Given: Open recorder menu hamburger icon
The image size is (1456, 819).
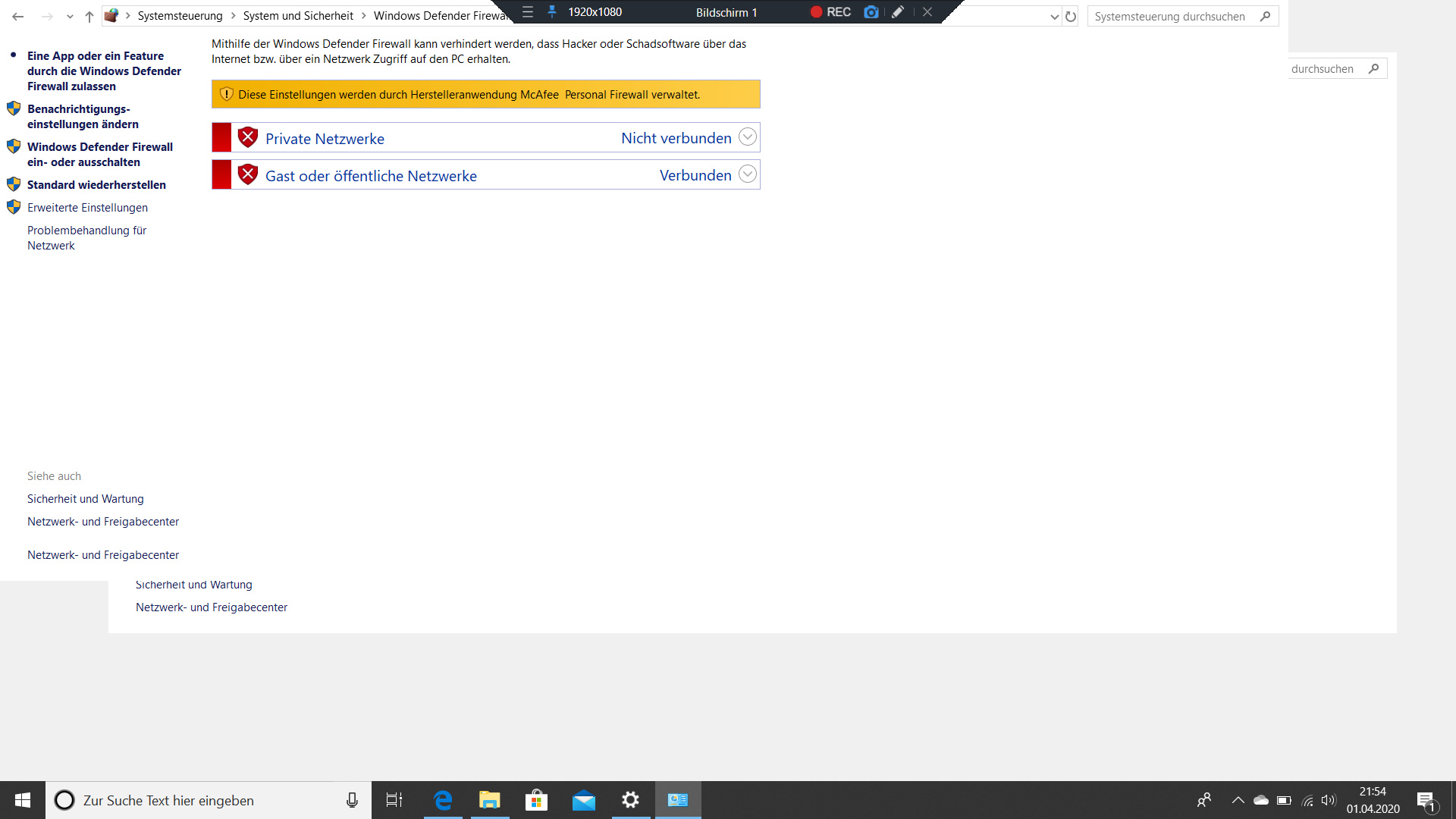Looking at the screenshot, I should point(528,12).
